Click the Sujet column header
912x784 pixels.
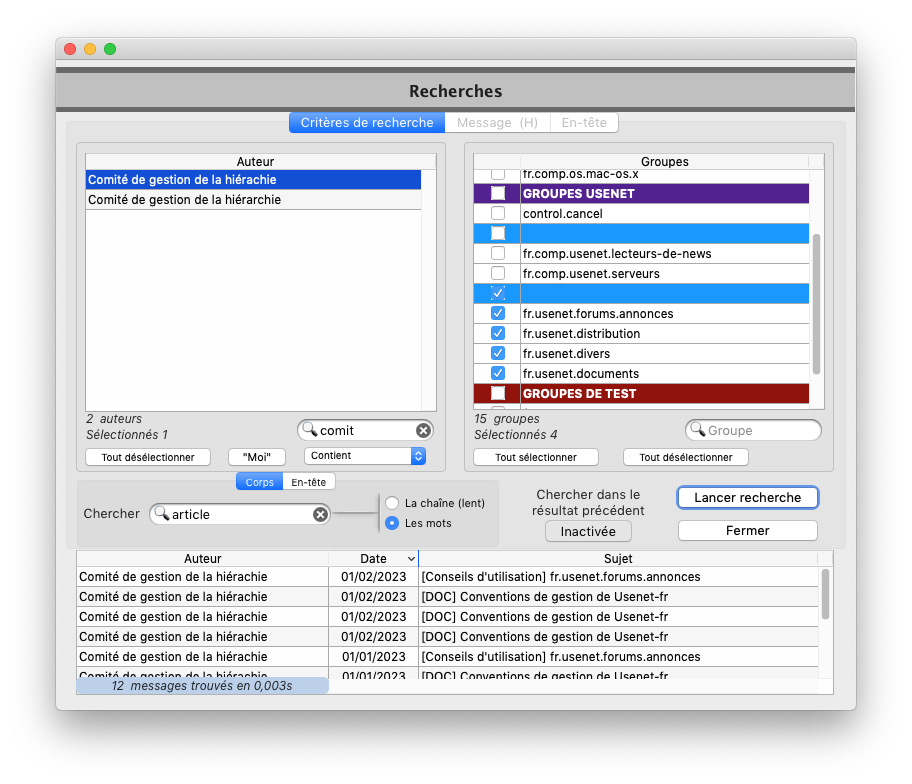[618, 559]
